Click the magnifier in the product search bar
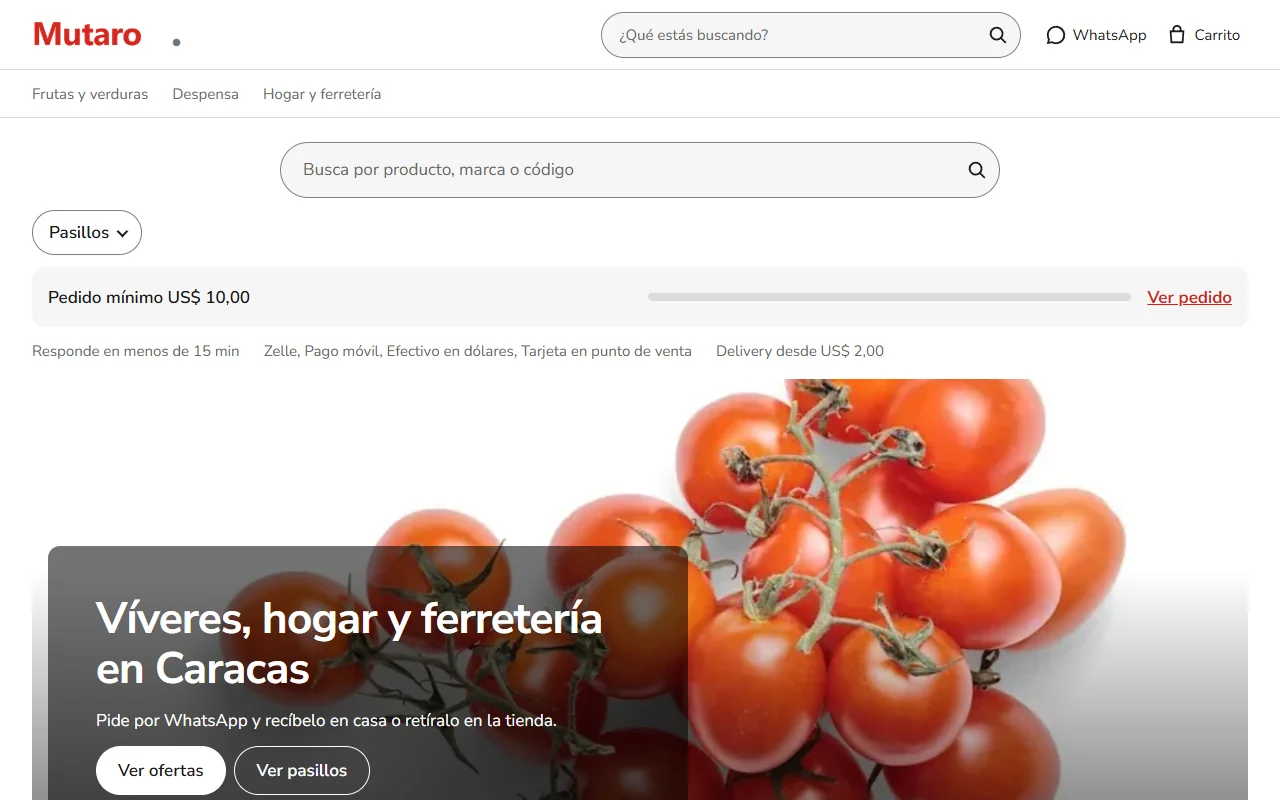Viewport: 1280px width, 800px height. click(x=976, y=170)
